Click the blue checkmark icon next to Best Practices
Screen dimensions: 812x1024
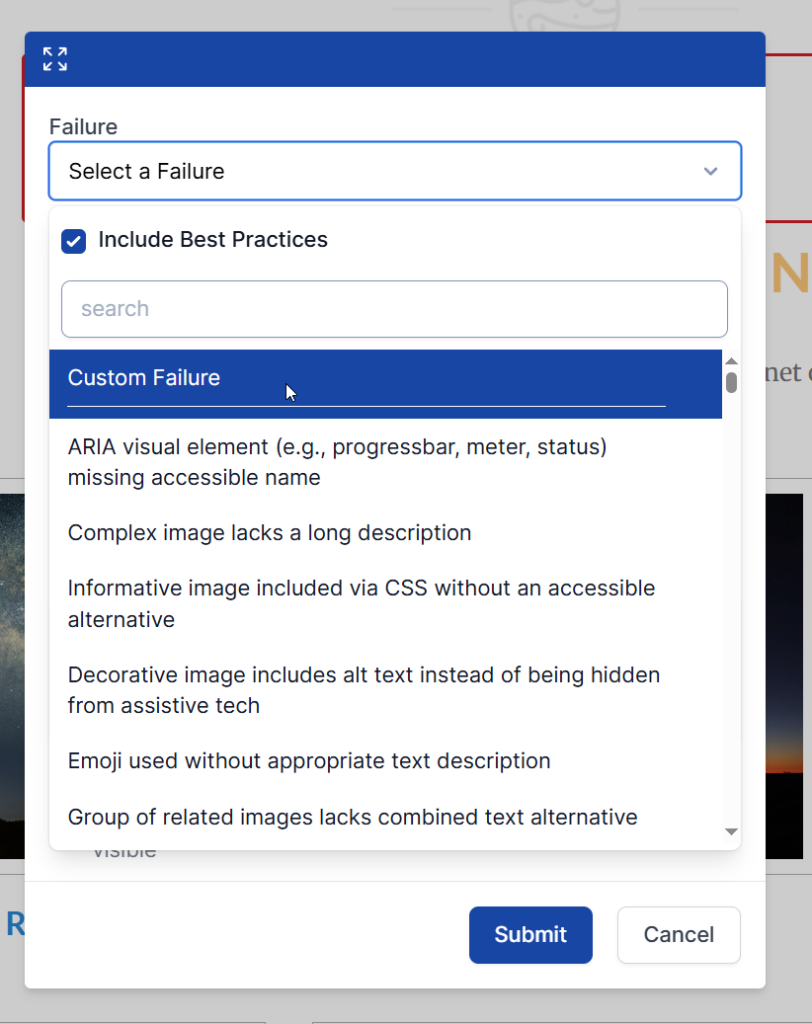pos(73,240)
